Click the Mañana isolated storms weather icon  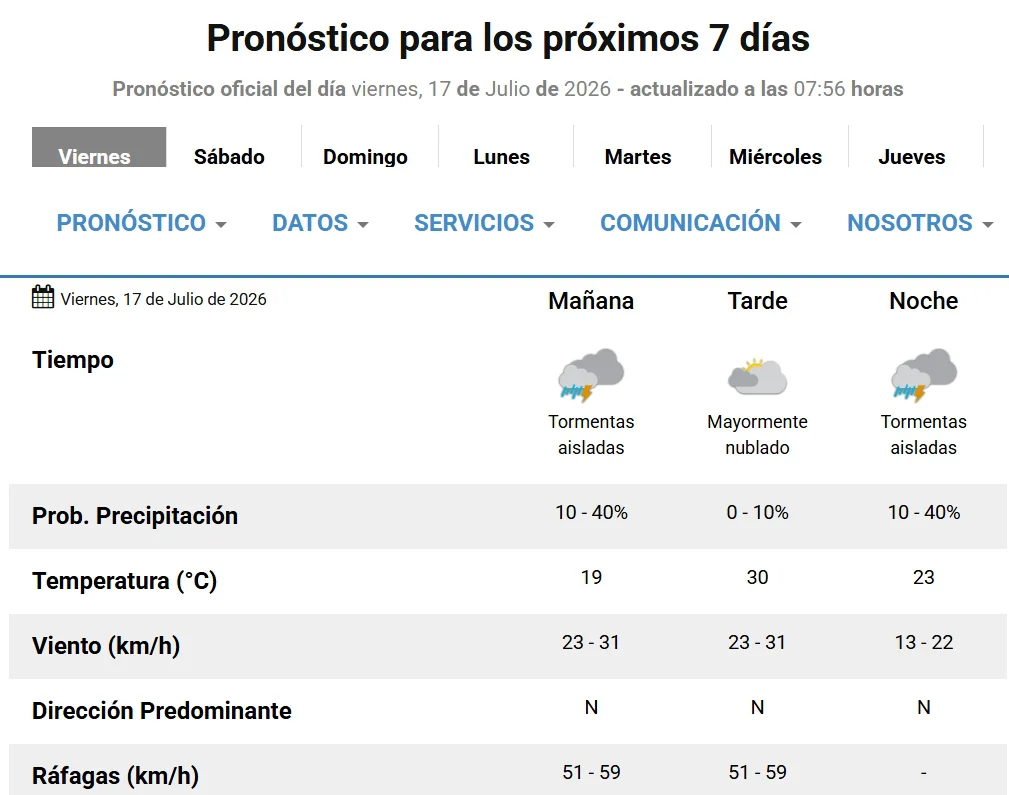pos(591,376)
